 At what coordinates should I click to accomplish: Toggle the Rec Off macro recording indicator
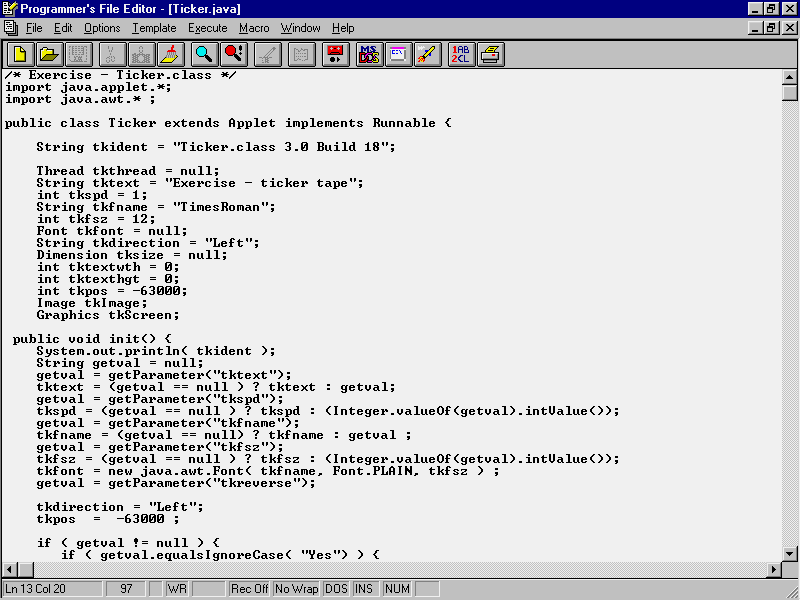(249, 589)
